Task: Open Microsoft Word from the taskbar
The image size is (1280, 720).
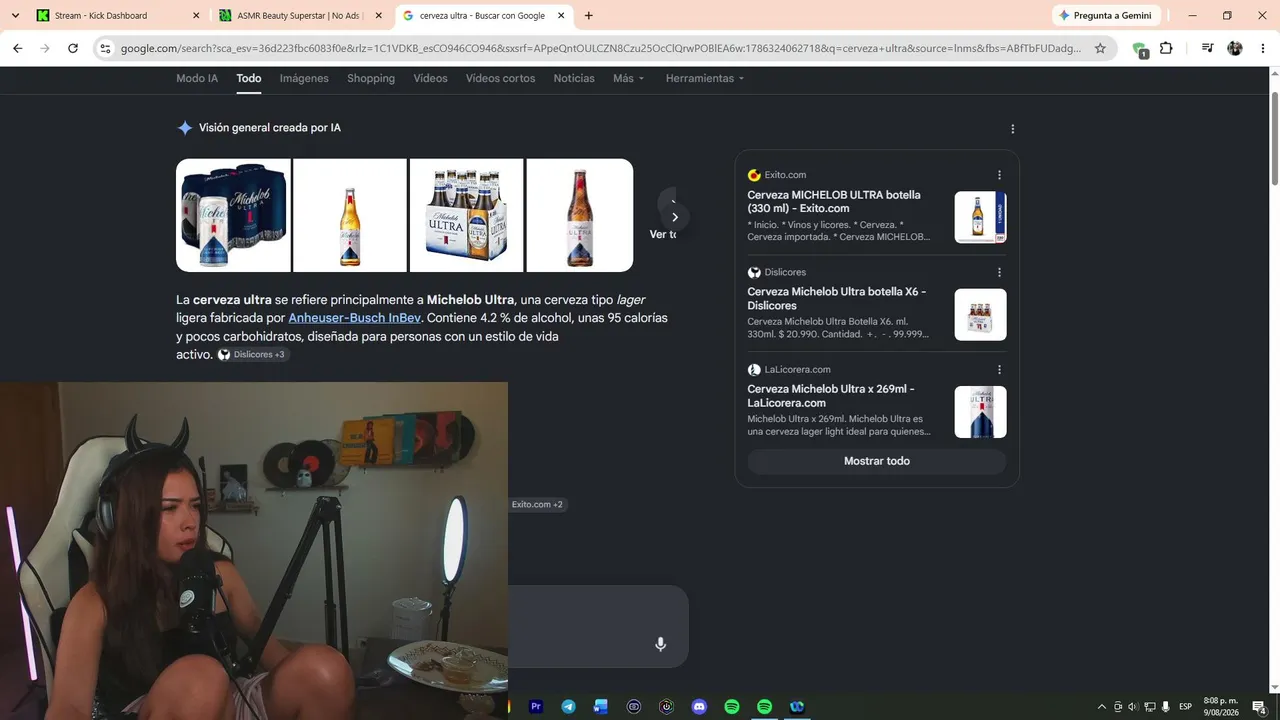Action: [601, 706]
